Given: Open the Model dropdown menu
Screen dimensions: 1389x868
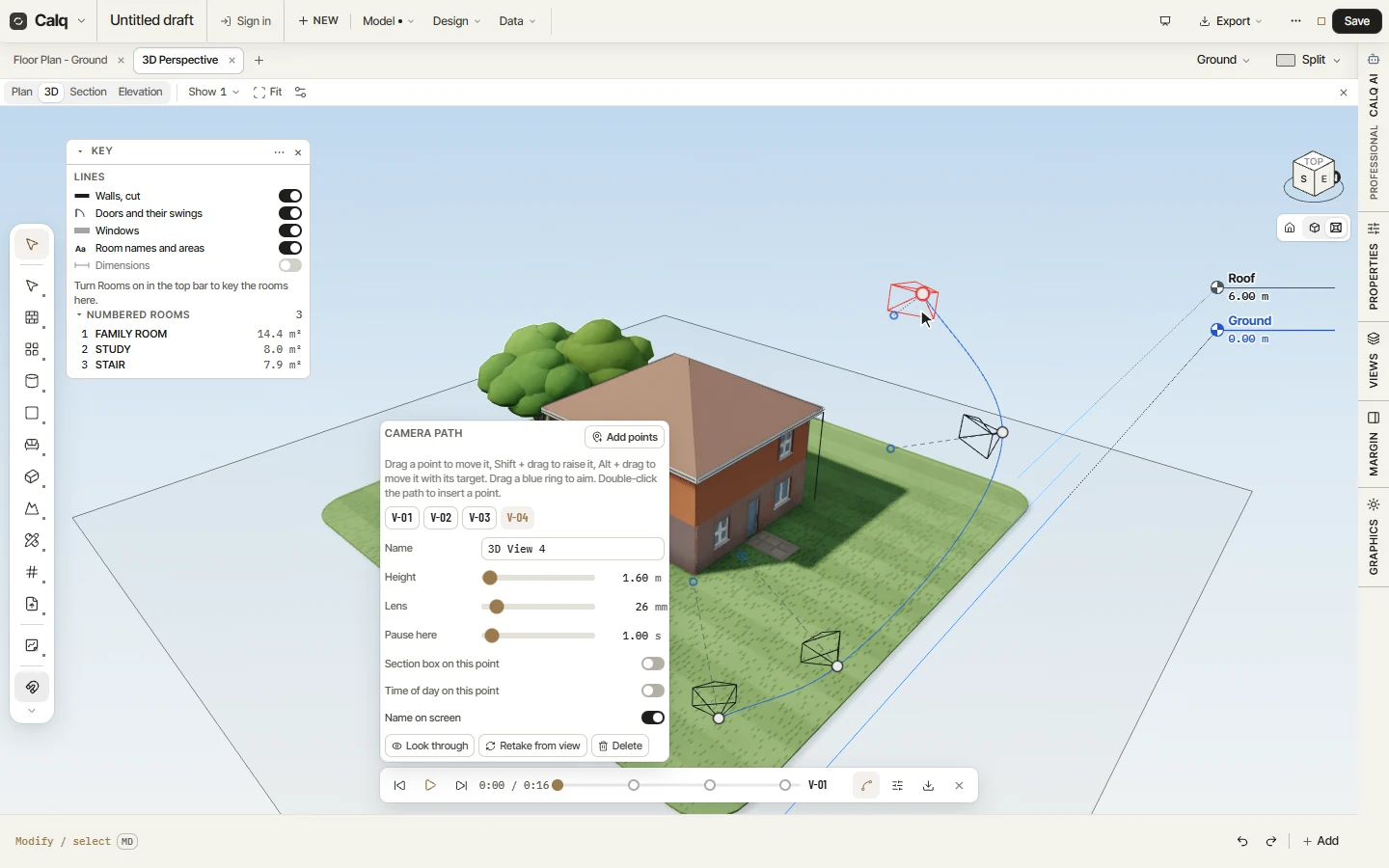Looking at the screenshot, I should (388, 21).
